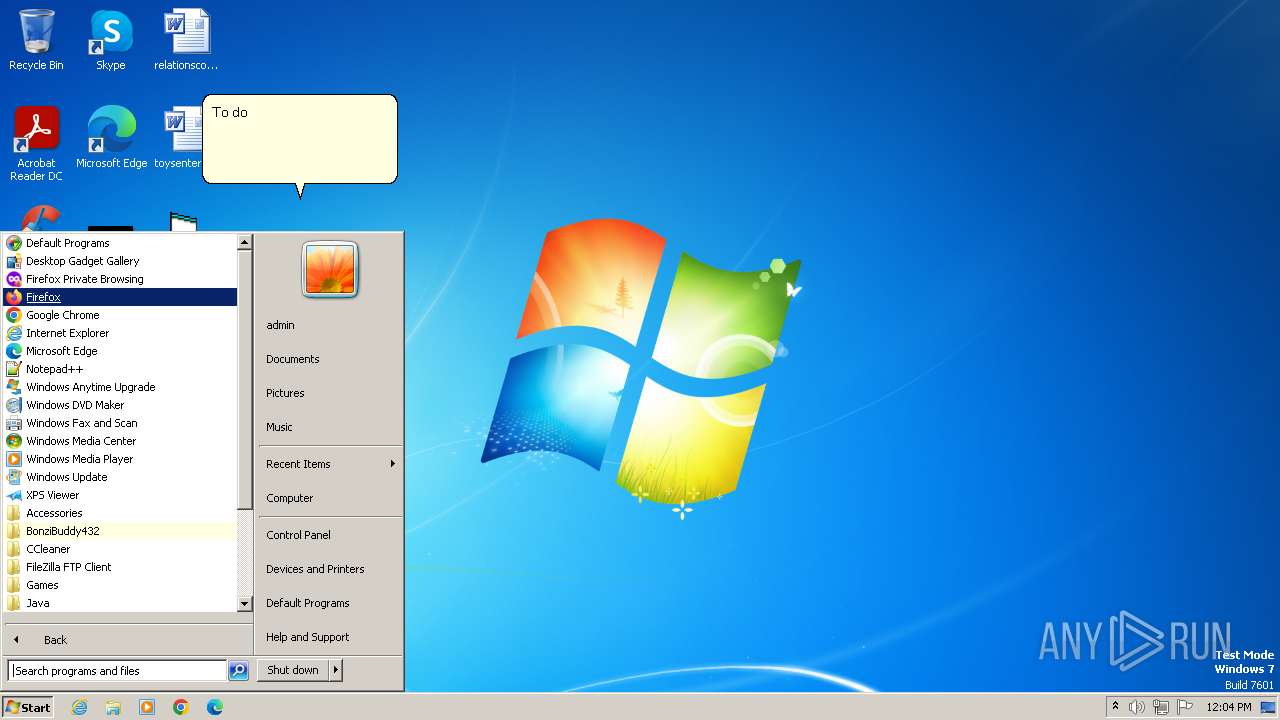Open shut down options arrow
This screenshot has height=720, width=1280.
(336, 670)
